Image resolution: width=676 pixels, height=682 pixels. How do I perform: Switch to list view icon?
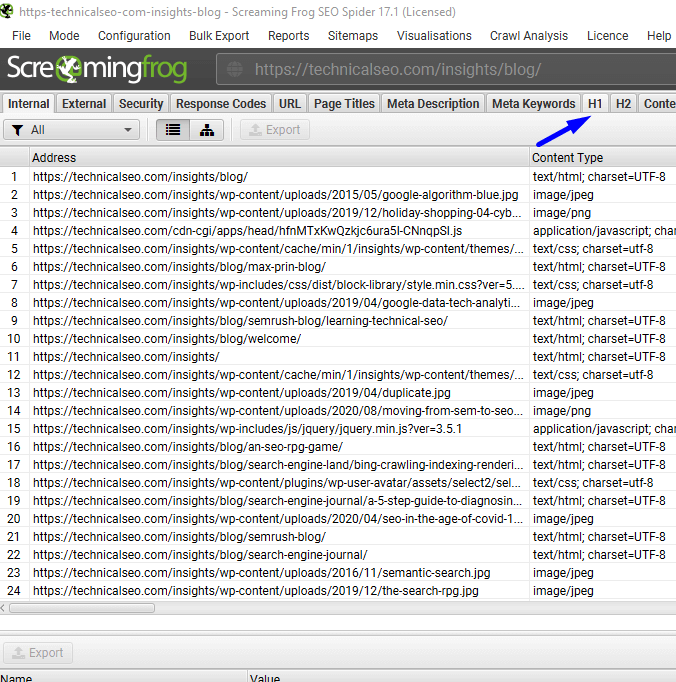(x=173, y=130)
